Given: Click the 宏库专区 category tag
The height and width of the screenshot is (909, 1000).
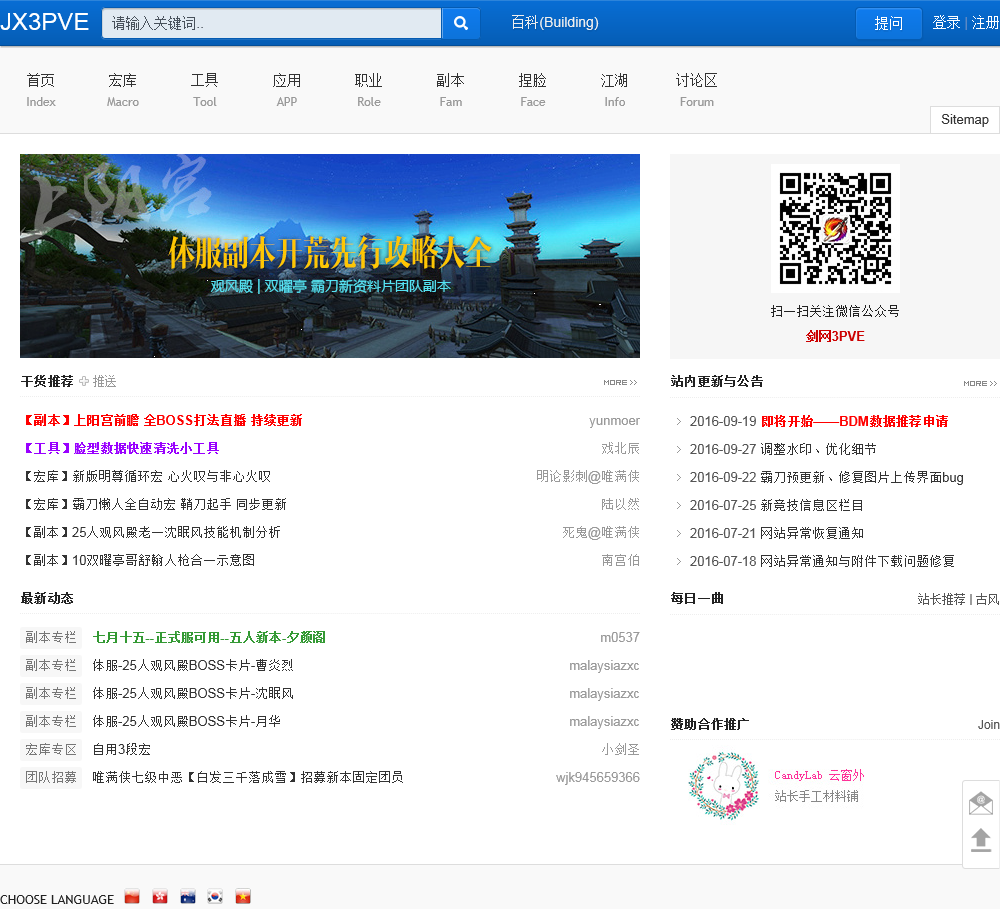Looking at the screenshot, I should (50, 750).
